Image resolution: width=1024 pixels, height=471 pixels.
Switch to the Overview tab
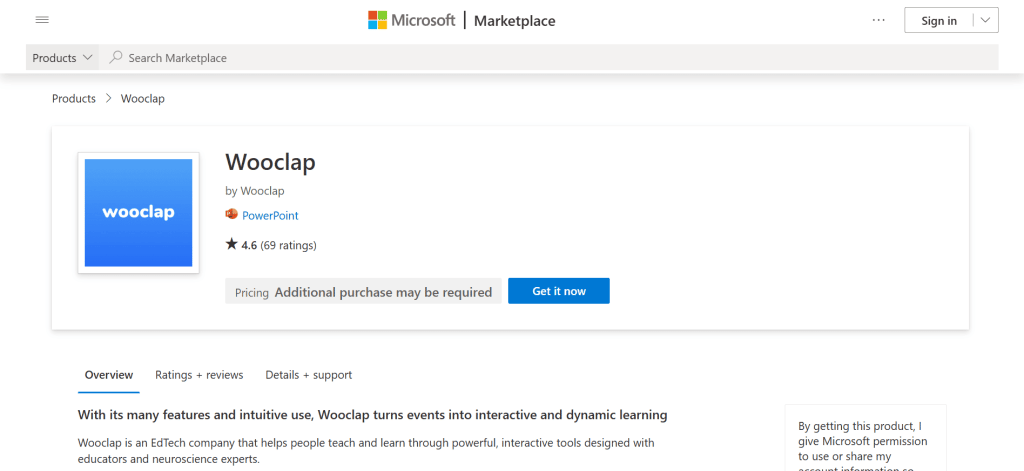click(109, 375)
